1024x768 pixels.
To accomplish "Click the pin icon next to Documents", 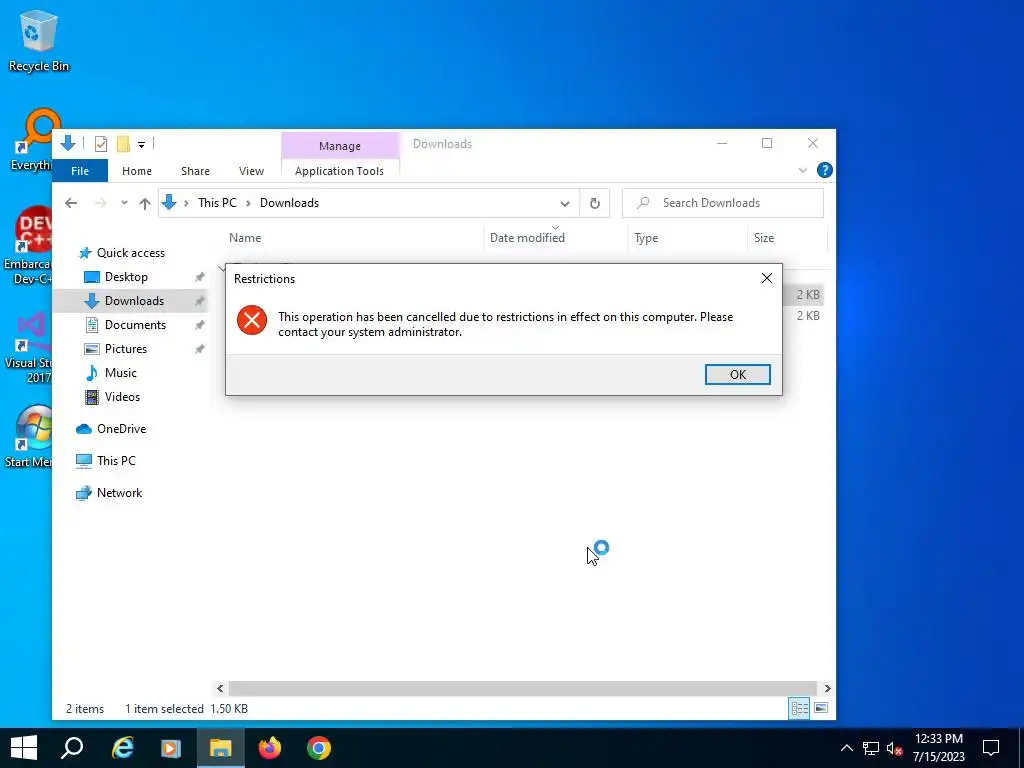I will [200, 325].
